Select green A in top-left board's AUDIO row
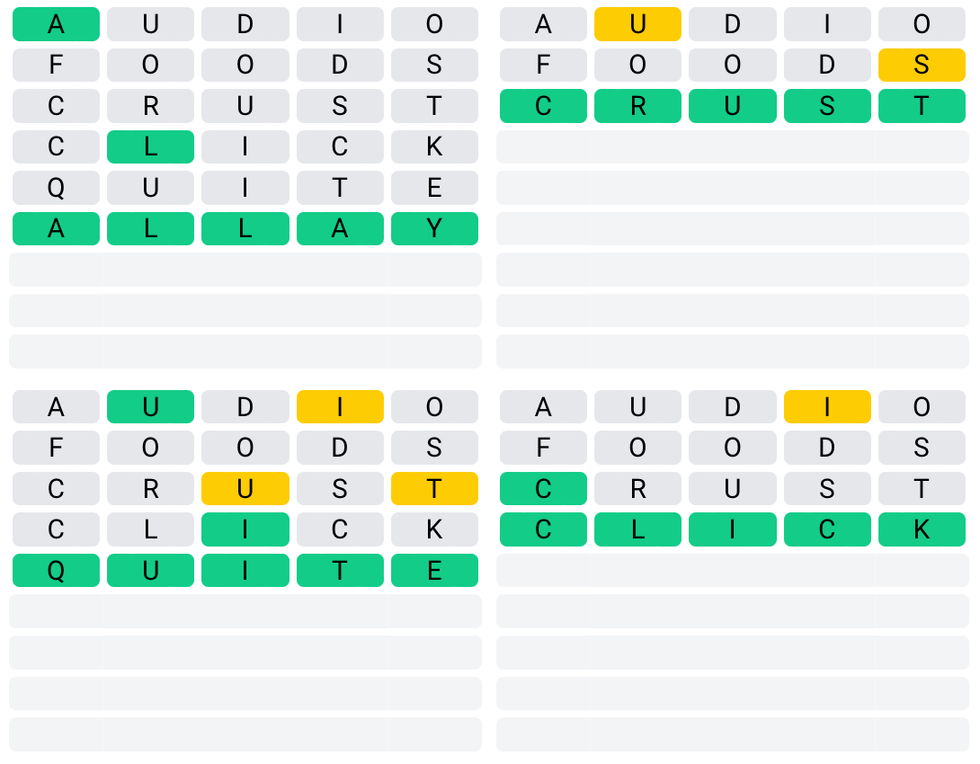Image resolution: width=980 pixels, height=764 pixels. pos(56,24)
